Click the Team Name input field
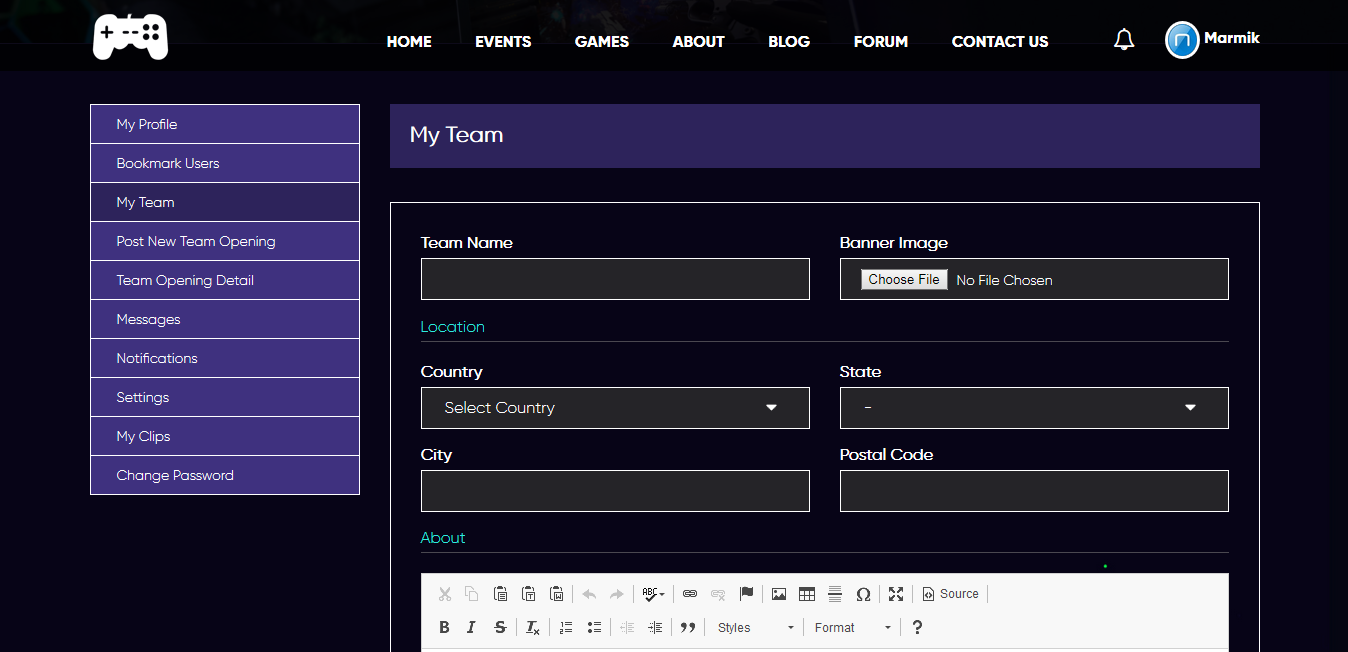This screenshot has height=652, width=1348. point(614,279)
